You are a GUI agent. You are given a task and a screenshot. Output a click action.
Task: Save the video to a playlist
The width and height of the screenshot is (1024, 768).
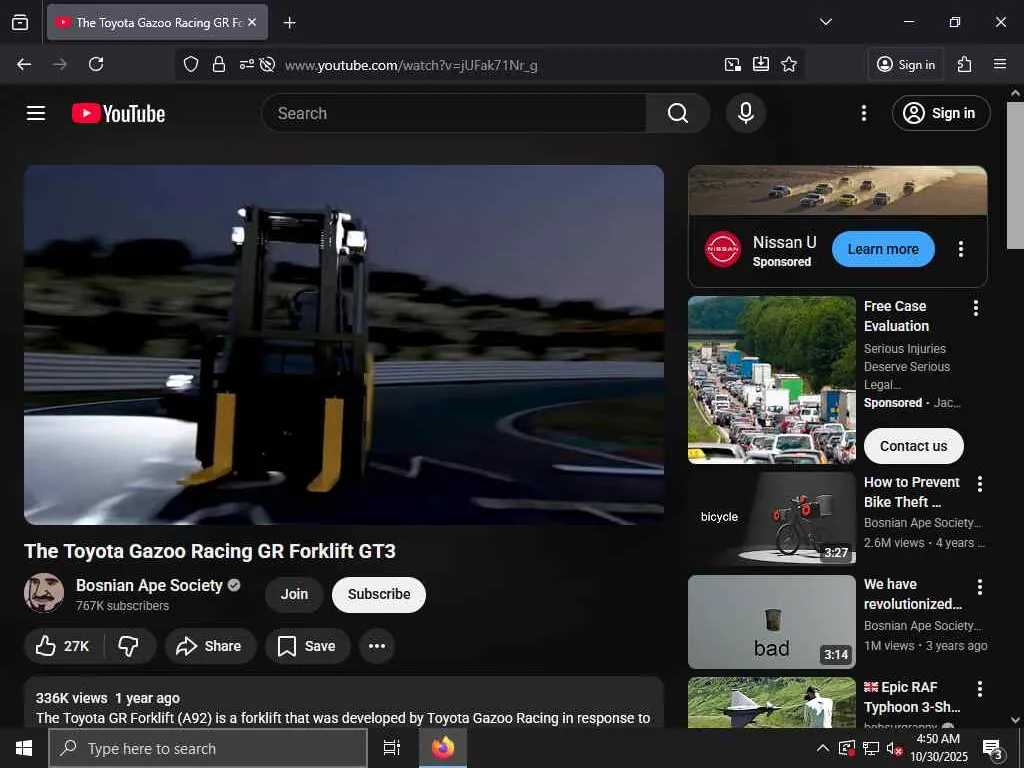coord(307,646)
